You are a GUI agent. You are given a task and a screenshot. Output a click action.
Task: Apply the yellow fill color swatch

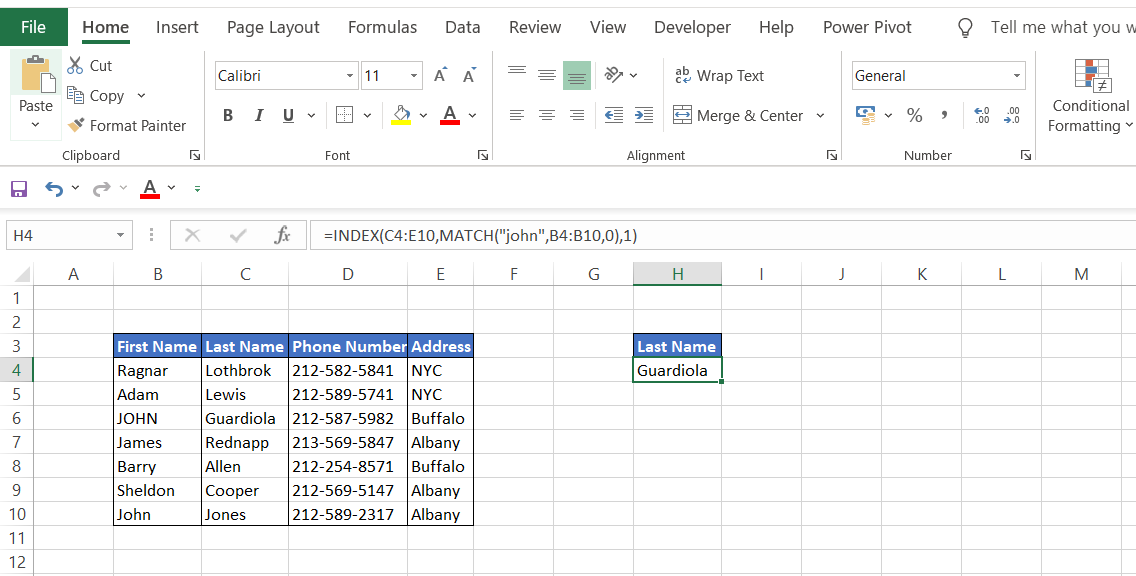coord(401,116)
